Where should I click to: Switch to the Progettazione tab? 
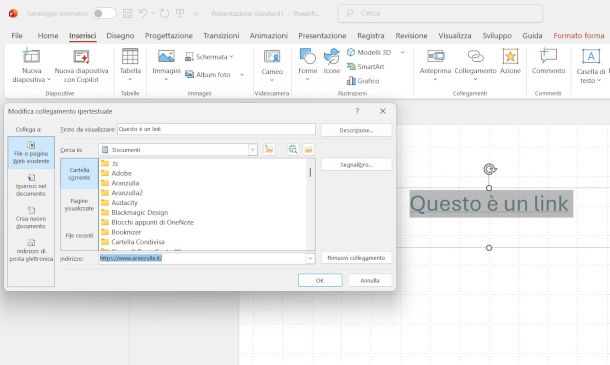[x=169, y=36]
